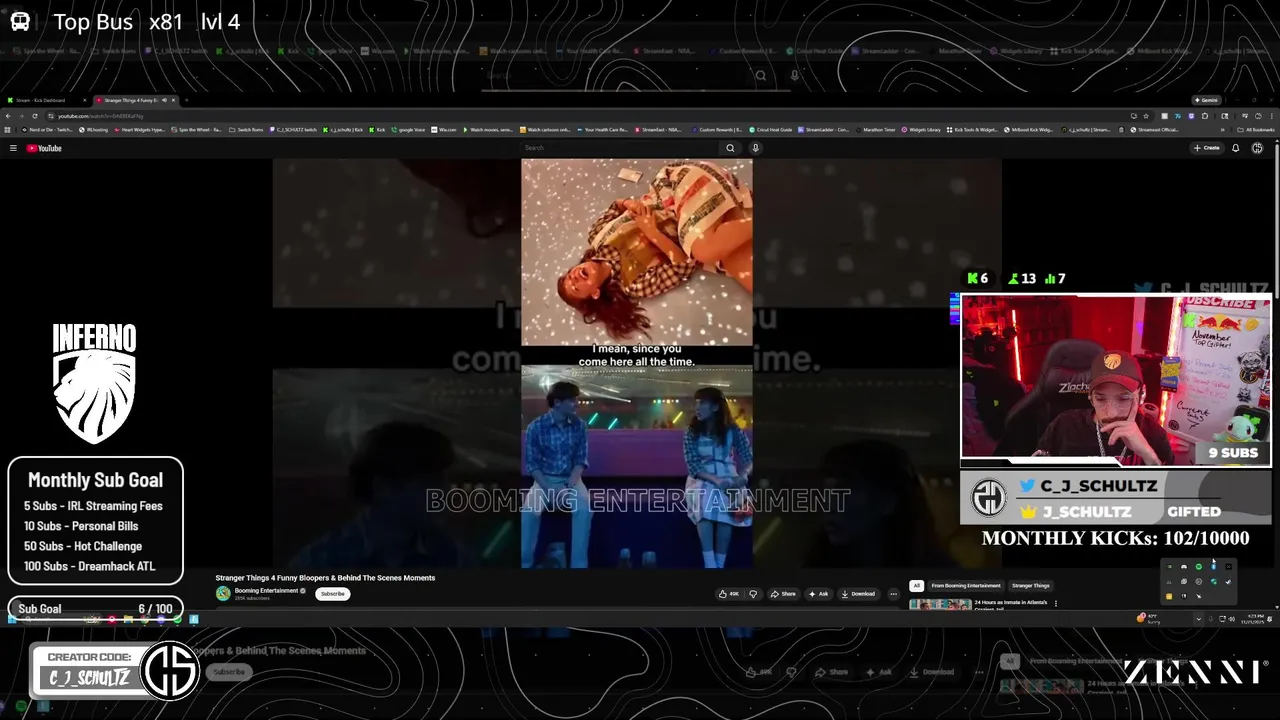Open the Gemini button in Chrome
Viewport: 1280px width, 720px height.
click(1206, 100)
